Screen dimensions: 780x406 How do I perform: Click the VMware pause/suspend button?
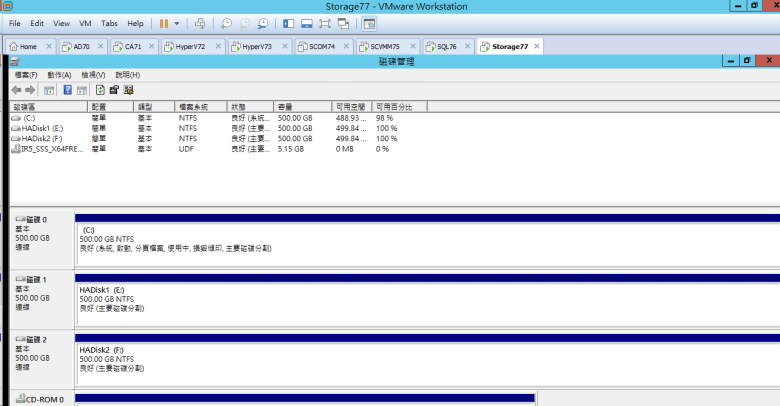(x=163, y=22)
